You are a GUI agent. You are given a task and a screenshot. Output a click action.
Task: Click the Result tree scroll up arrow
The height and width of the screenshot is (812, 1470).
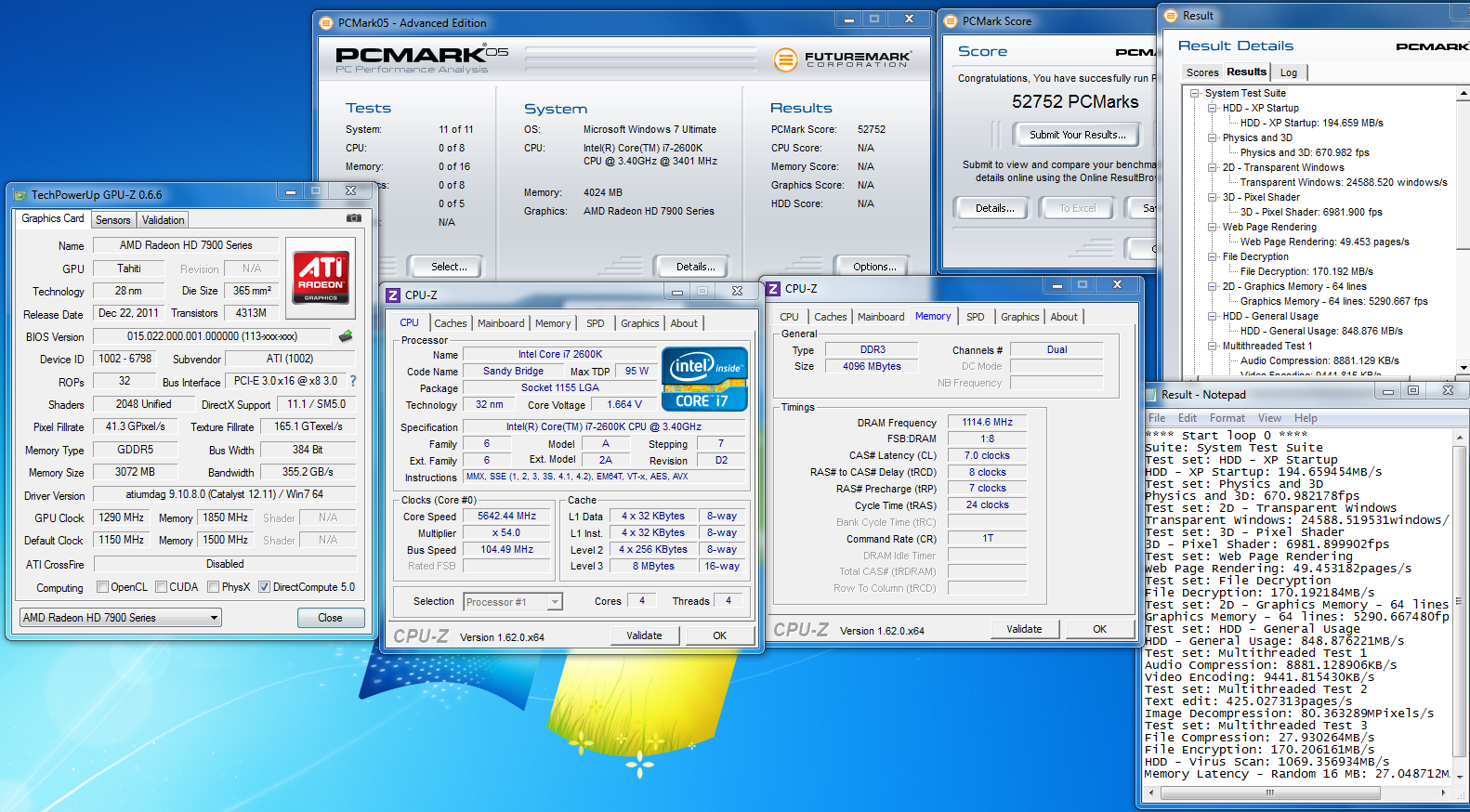tap(1463, 93)
